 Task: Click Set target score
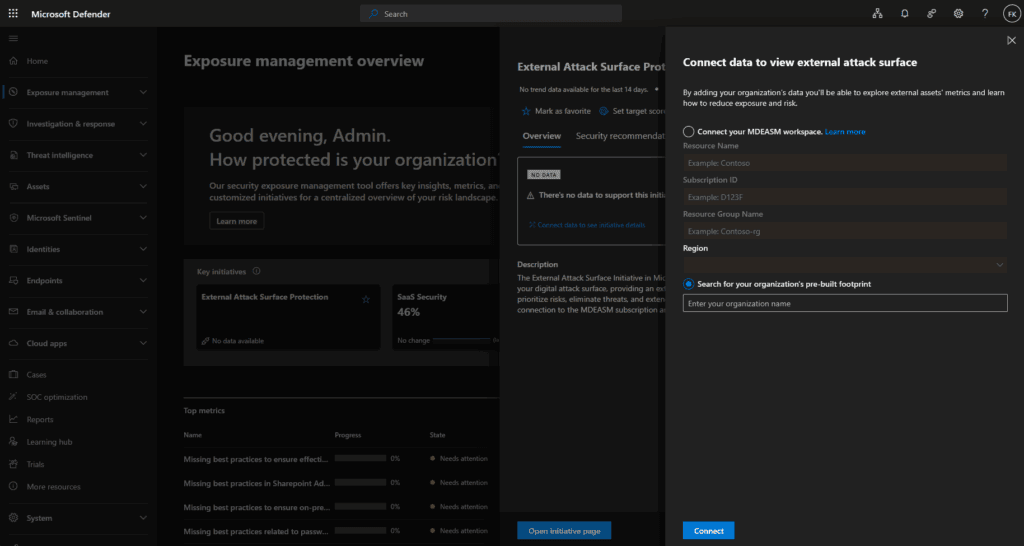point(632,111)
